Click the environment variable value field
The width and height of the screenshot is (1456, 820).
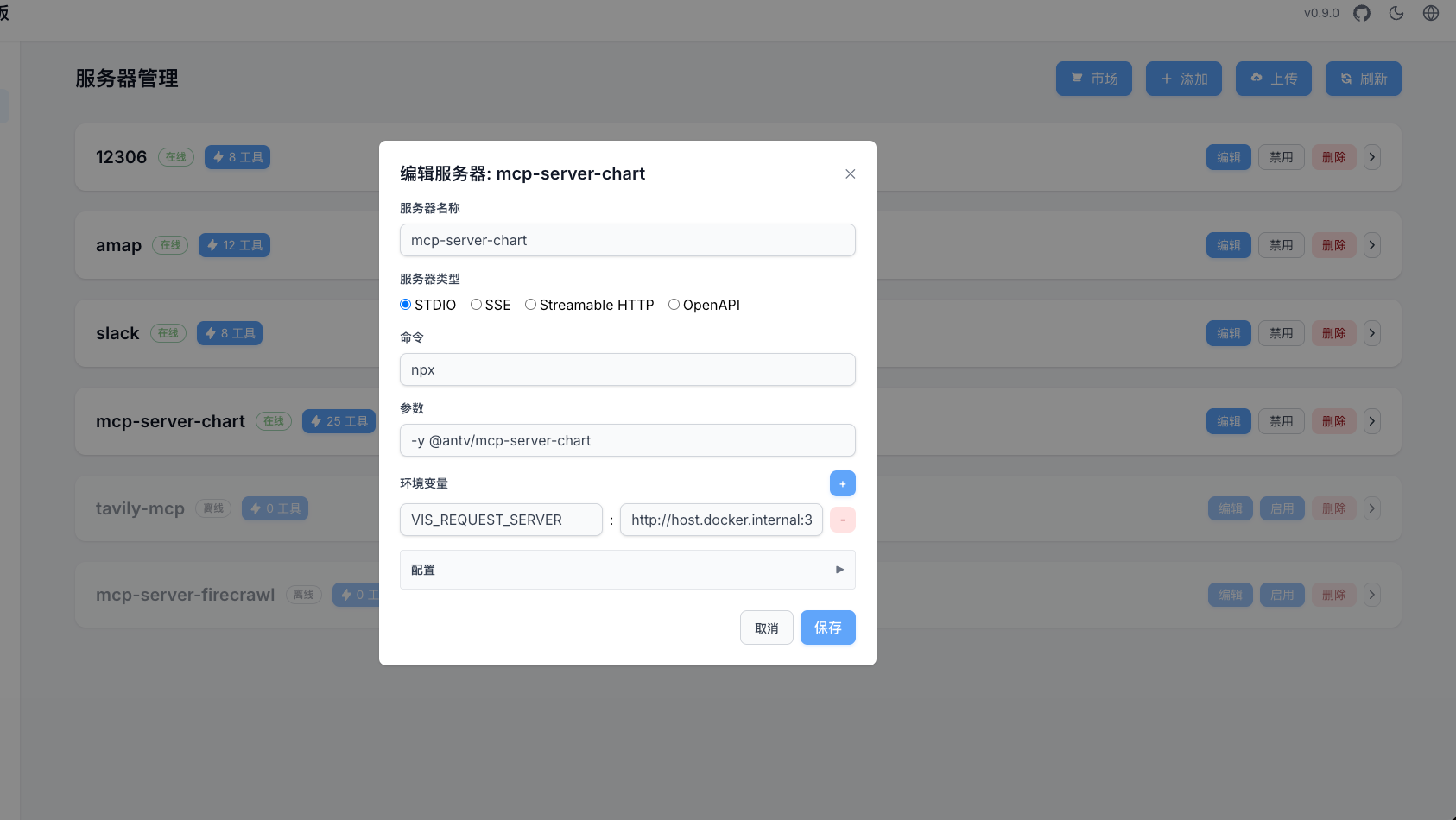coord(721,520)
